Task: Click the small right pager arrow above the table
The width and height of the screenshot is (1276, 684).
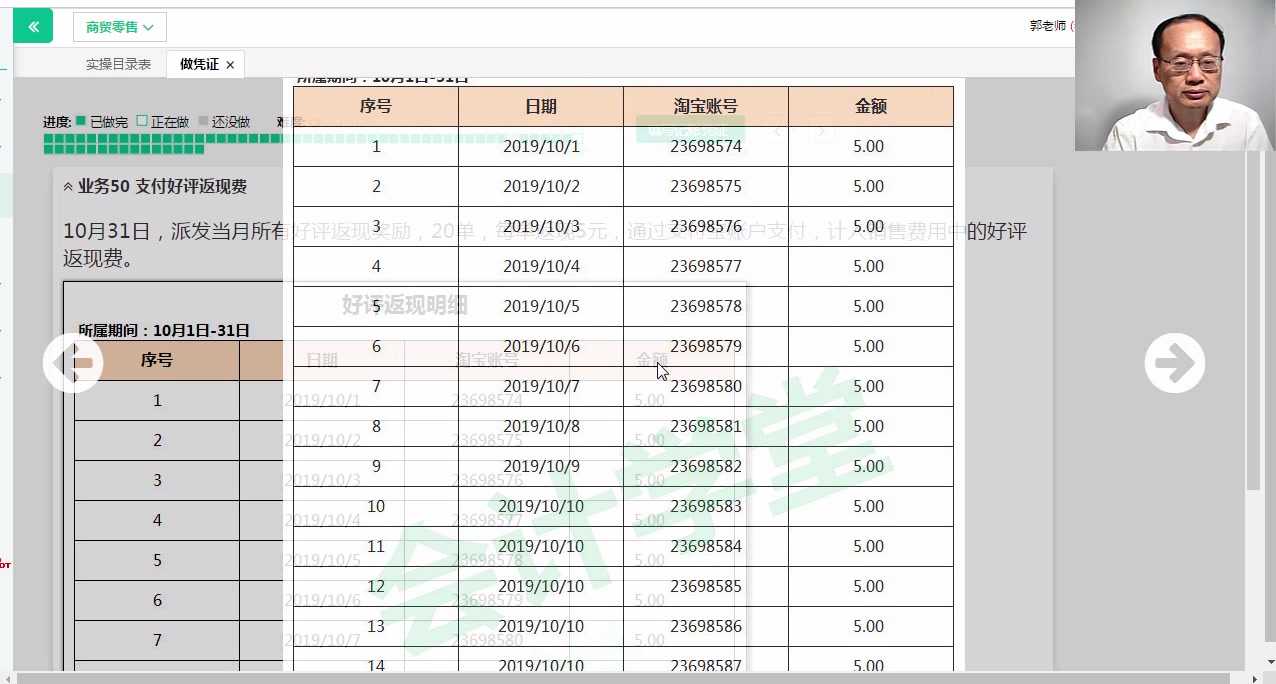Action: tap(820, 130)
